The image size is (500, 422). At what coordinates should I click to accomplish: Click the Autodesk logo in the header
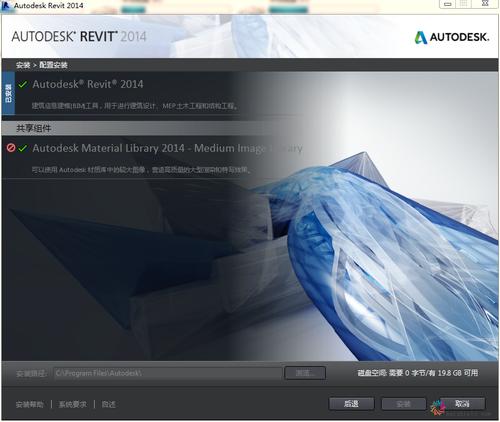coord(452,37)
